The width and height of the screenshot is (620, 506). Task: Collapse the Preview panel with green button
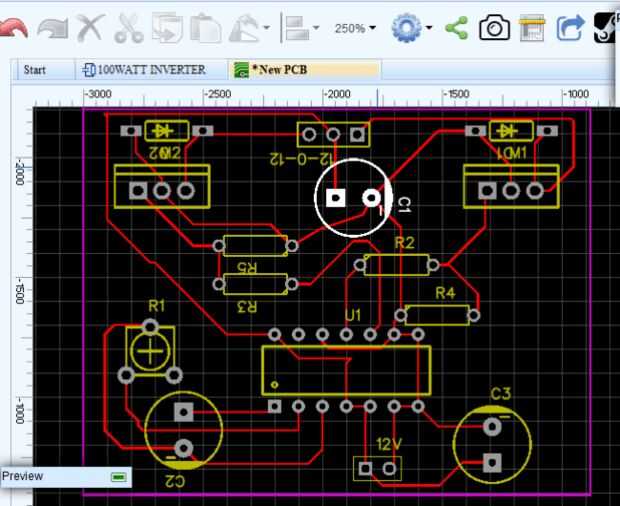[x=119, y=477]
